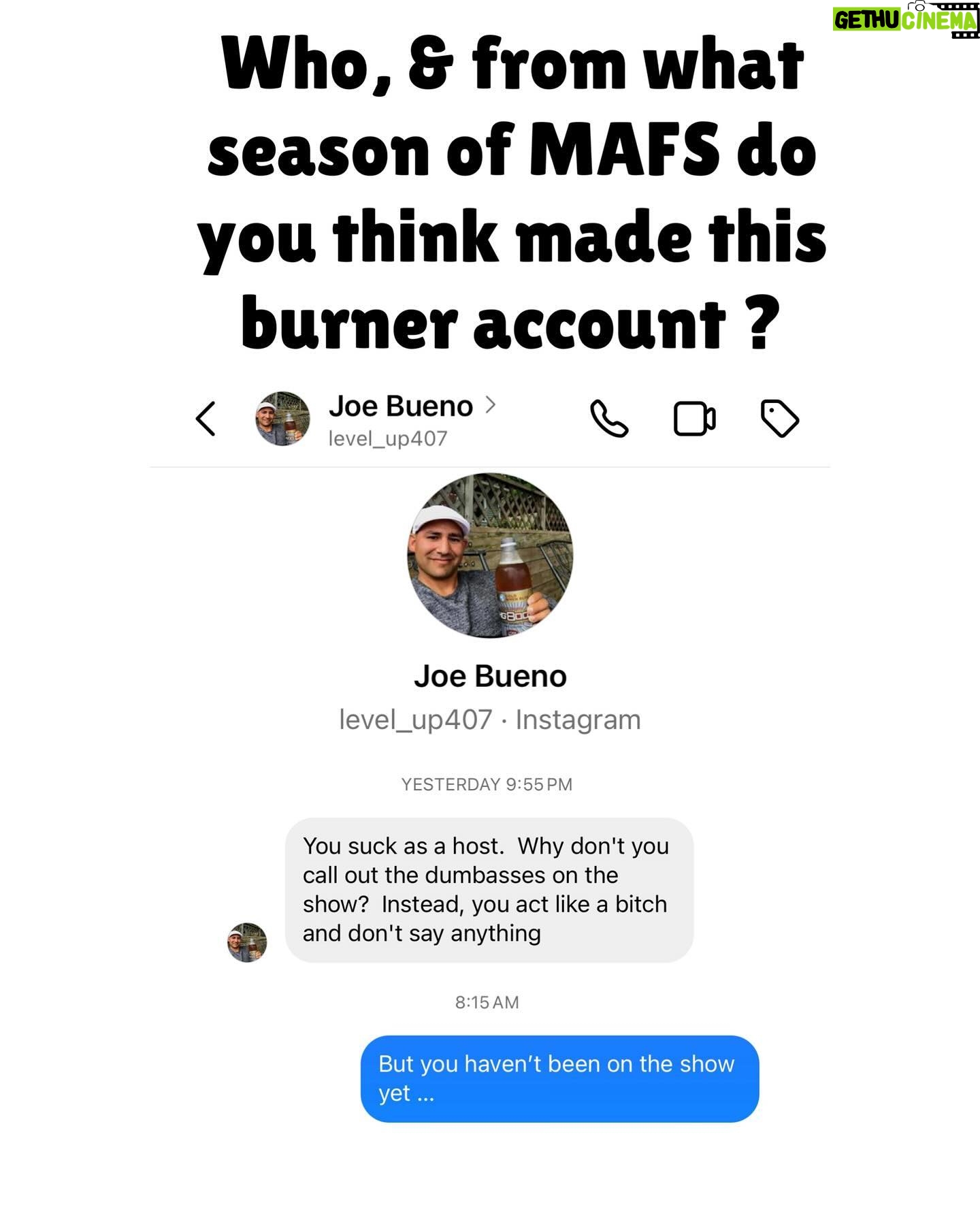Expand chevron next to Joe Bueno name

pos(490,405)
